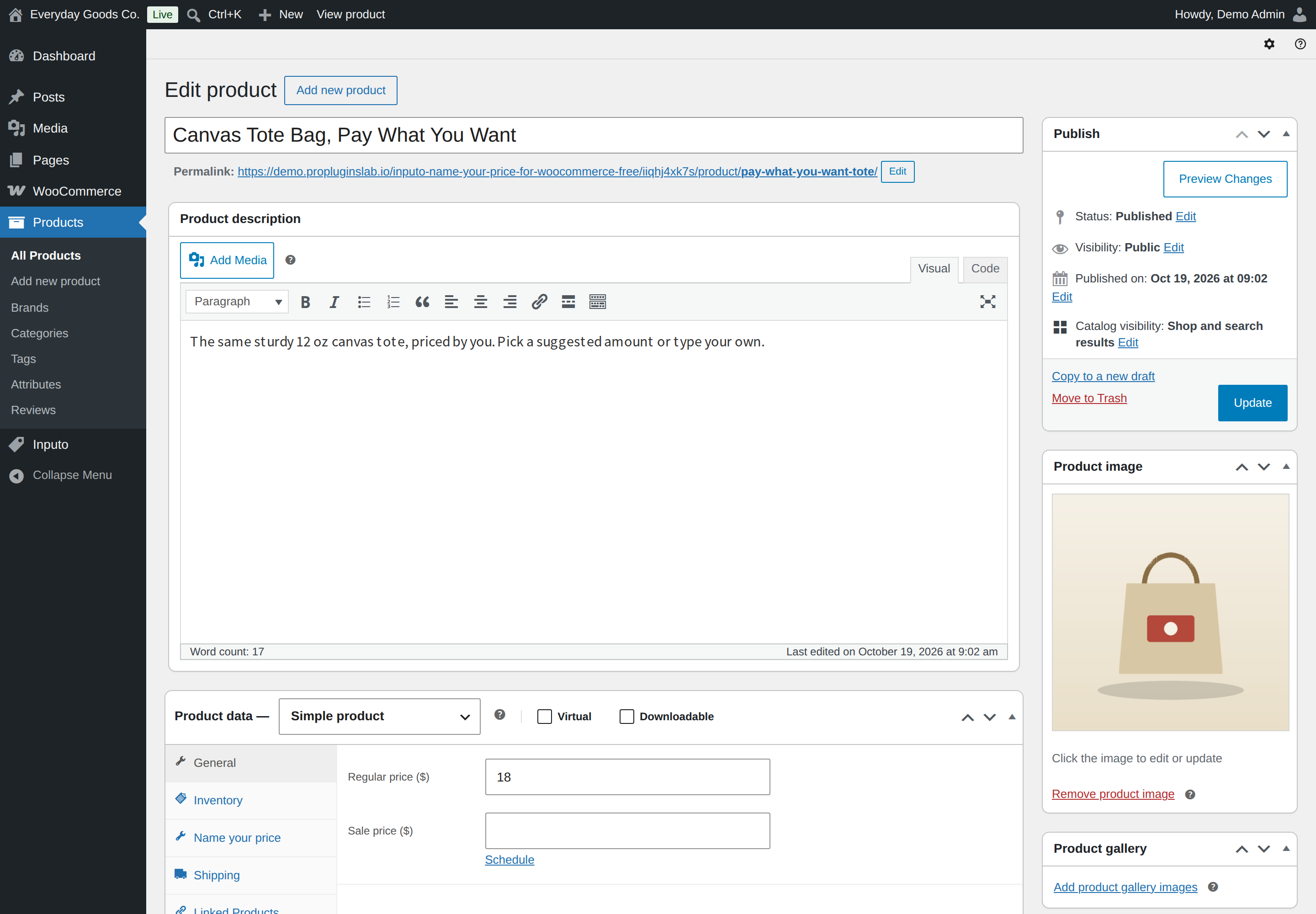This screenshot has width=1316, height=914.
Task: Click Add Media button
Action: 228,260
